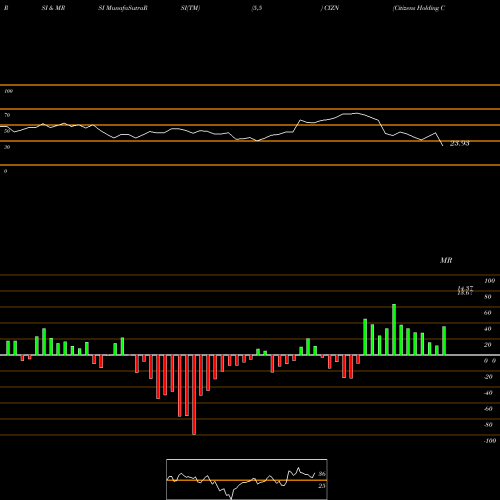Click the -80 label on MR right axis

[x=488, y=425]
